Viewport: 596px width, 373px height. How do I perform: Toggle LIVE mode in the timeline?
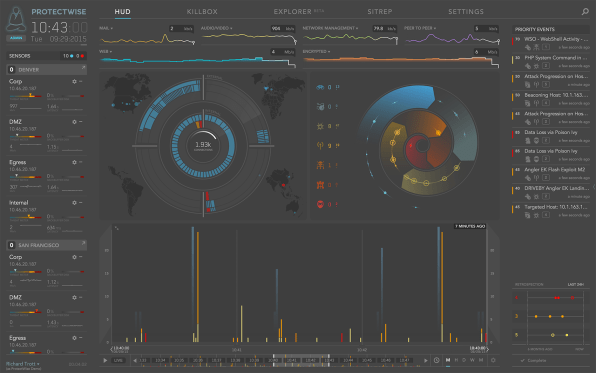[118, 360]
